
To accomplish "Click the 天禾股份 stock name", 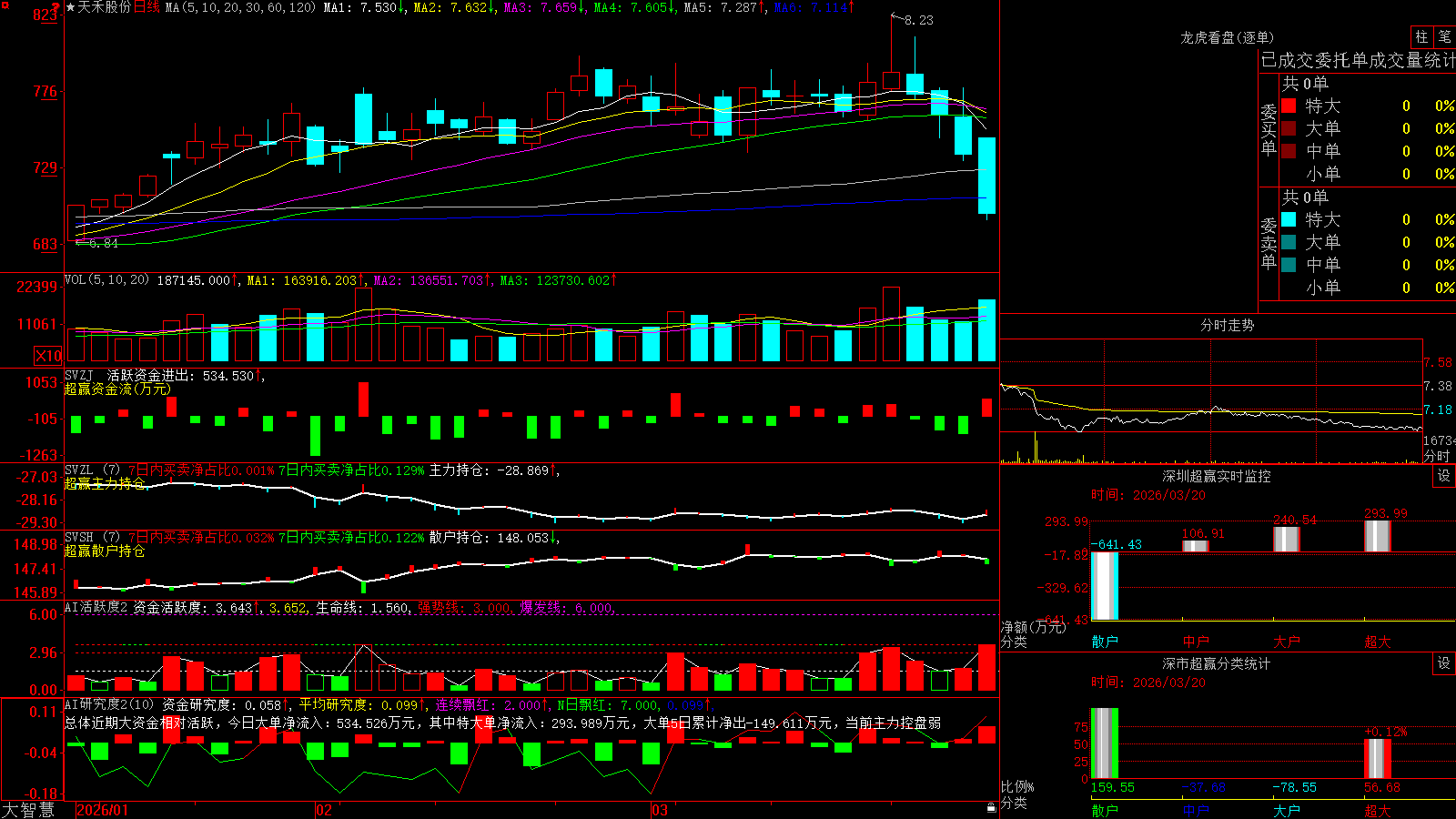I will click(x=105, y=7).
